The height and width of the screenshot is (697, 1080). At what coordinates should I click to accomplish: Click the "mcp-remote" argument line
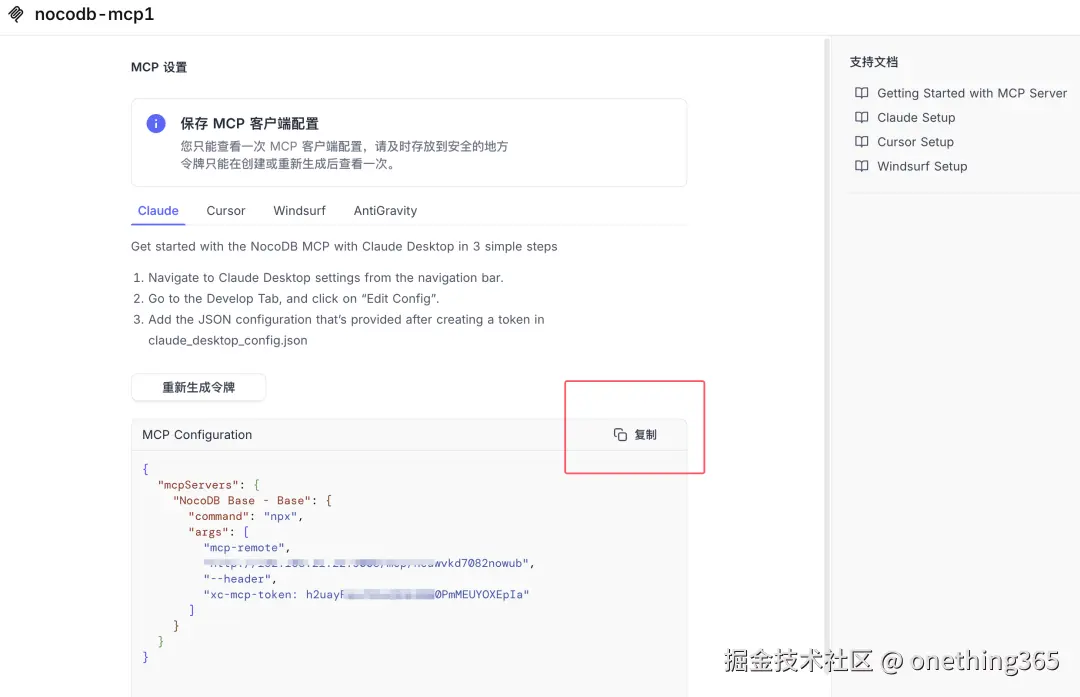(x=247, y=548)
